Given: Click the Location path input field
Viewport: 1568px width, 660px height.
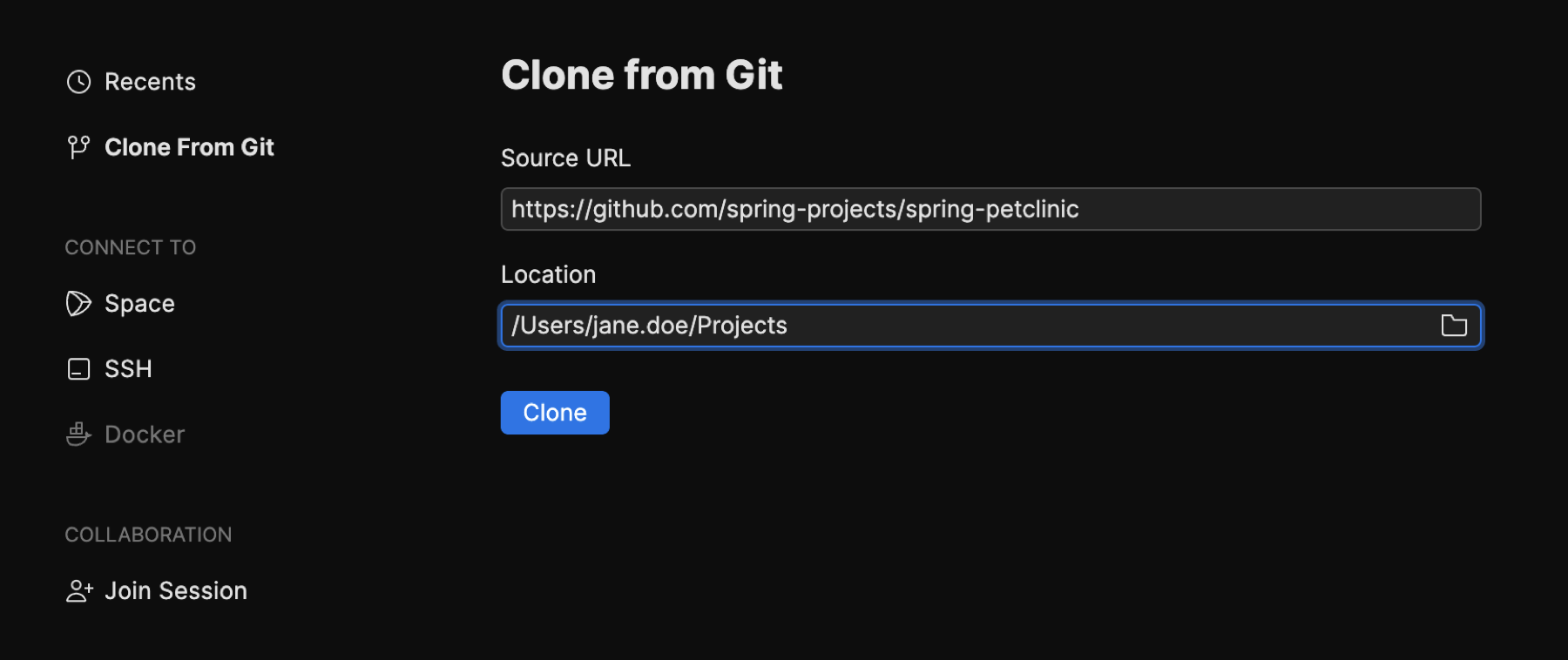Looking at the screenshot, I should 958,325.
